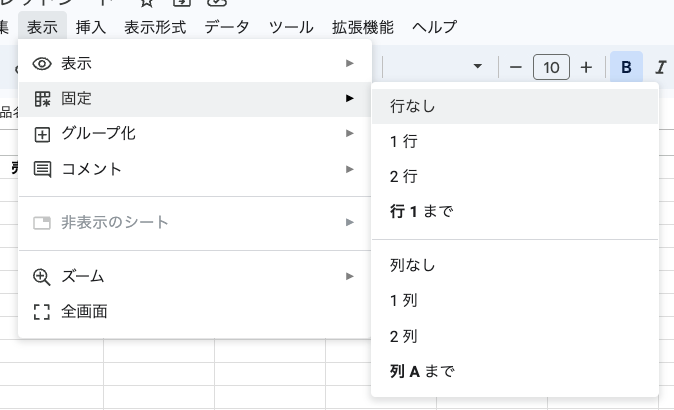Freeze two columns with 2 列

(404, 336)
